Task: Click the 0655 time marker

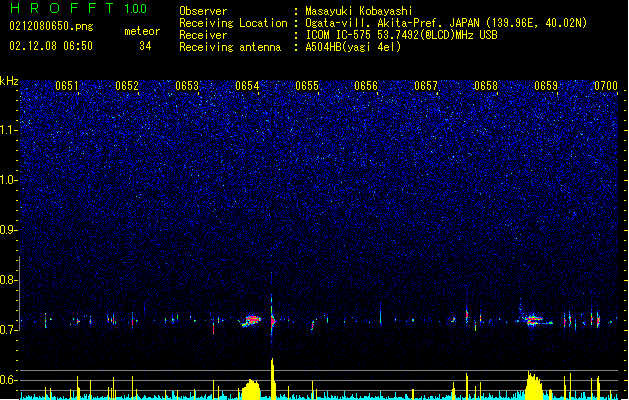Action: click(x=307, y=86)
